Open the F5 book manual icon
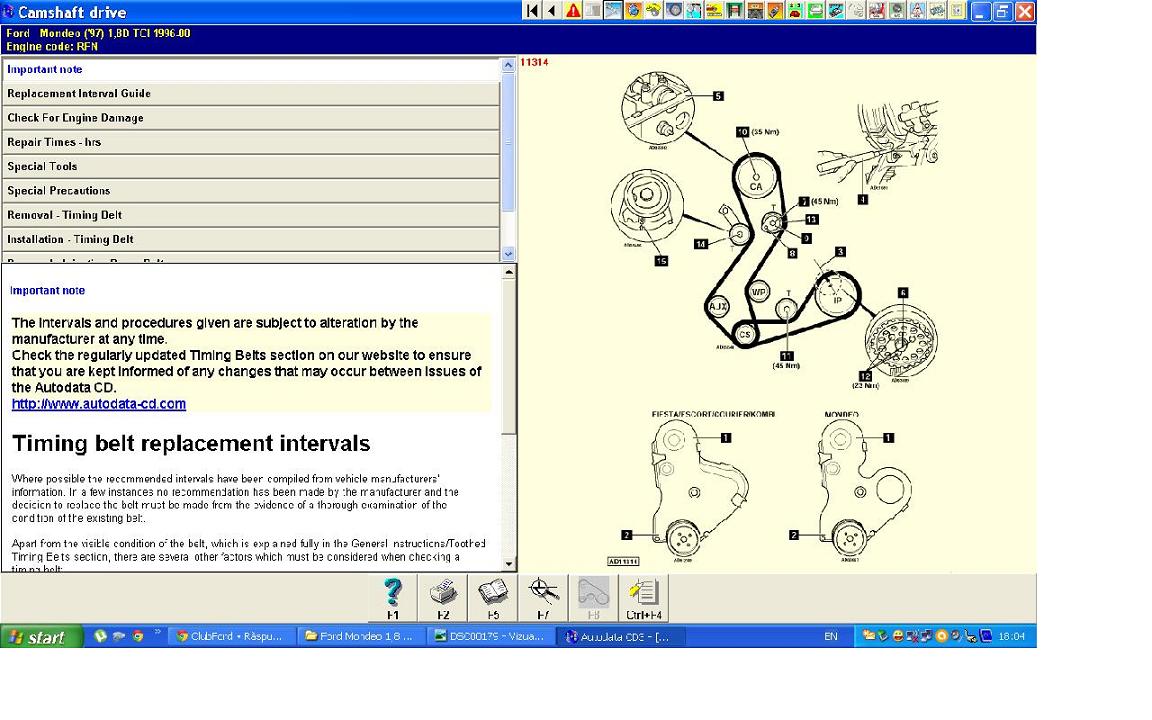 coord(493,598)
